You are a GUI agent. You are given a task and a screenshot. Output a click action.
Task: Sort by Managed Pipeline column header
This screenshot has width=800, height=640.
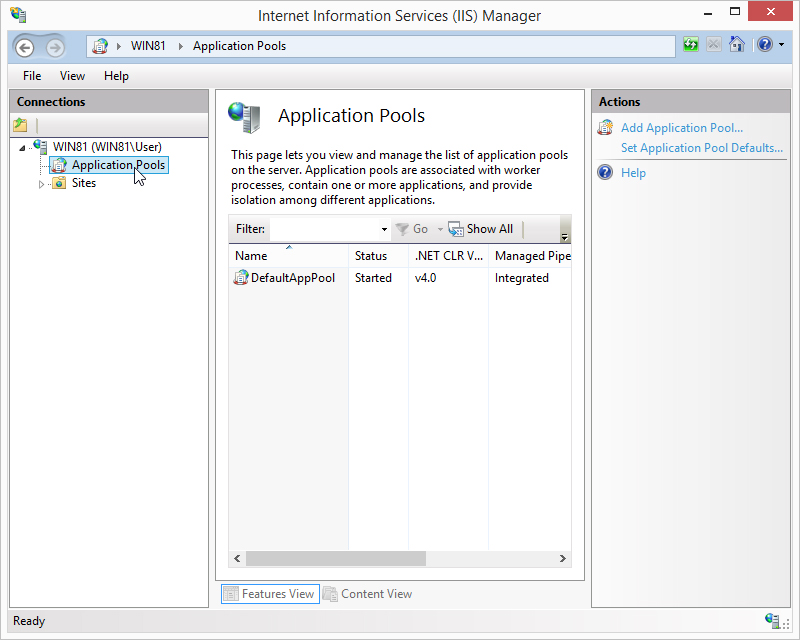click(x=530, y=256)
